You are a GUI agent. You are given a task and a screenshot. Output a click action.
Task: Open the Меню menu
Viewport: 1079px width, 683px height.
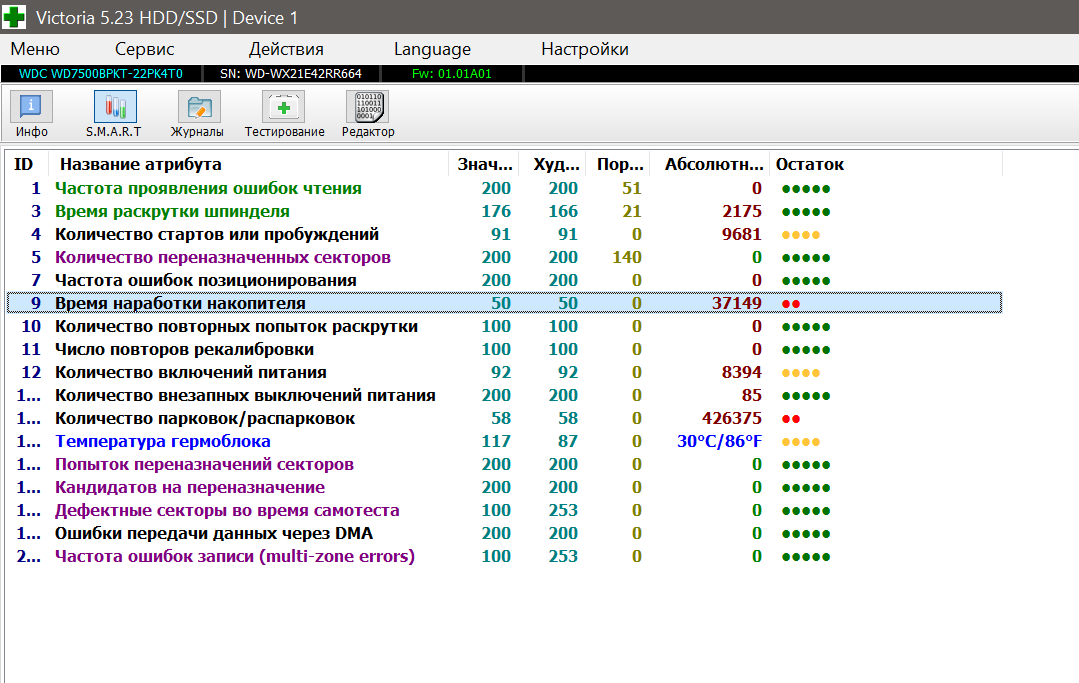35,50
